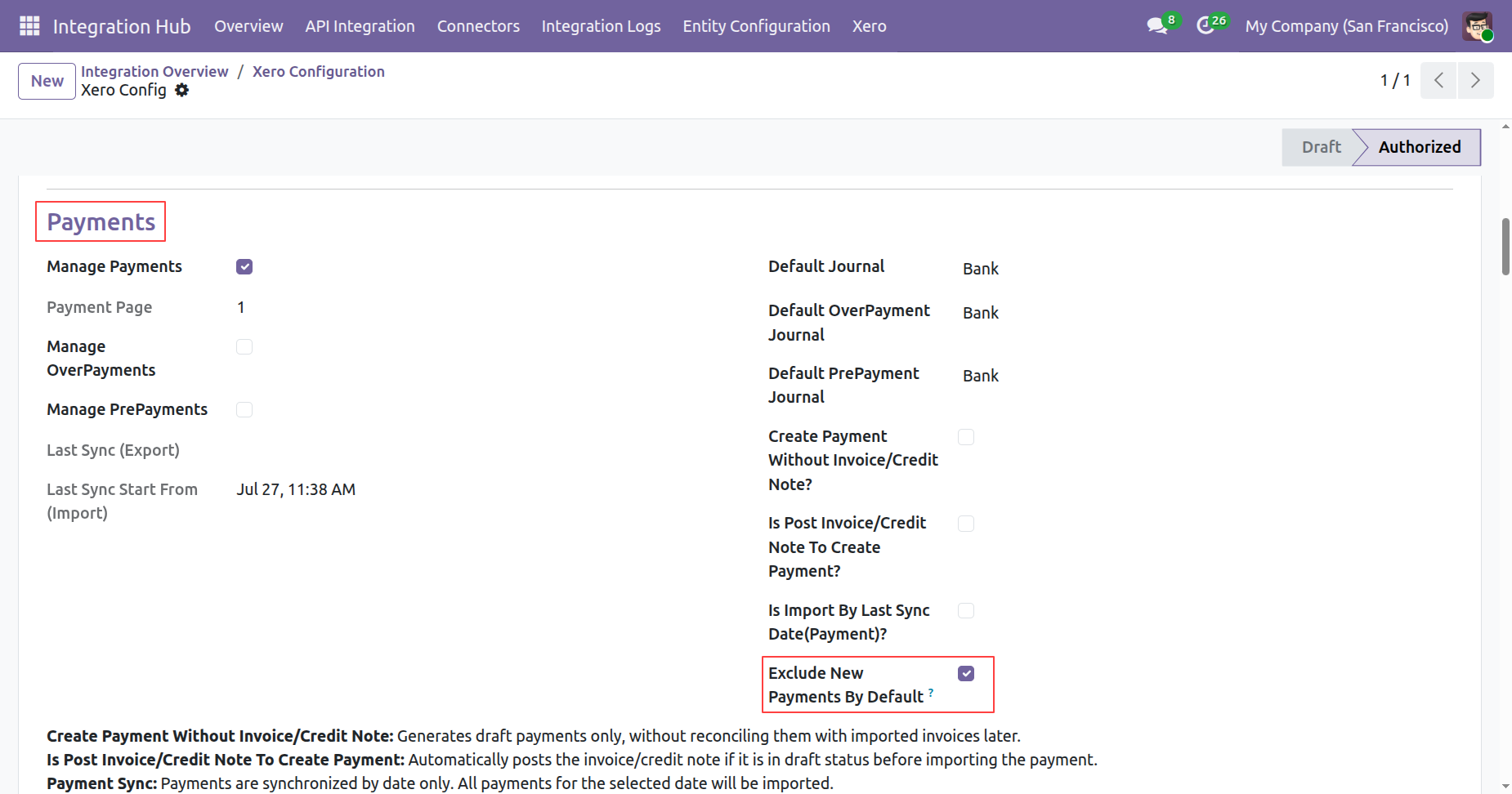Click the record pager 1 / 1 counter
The image size is (1512, 794).
pyautogui.click(x=1395, y=80)
